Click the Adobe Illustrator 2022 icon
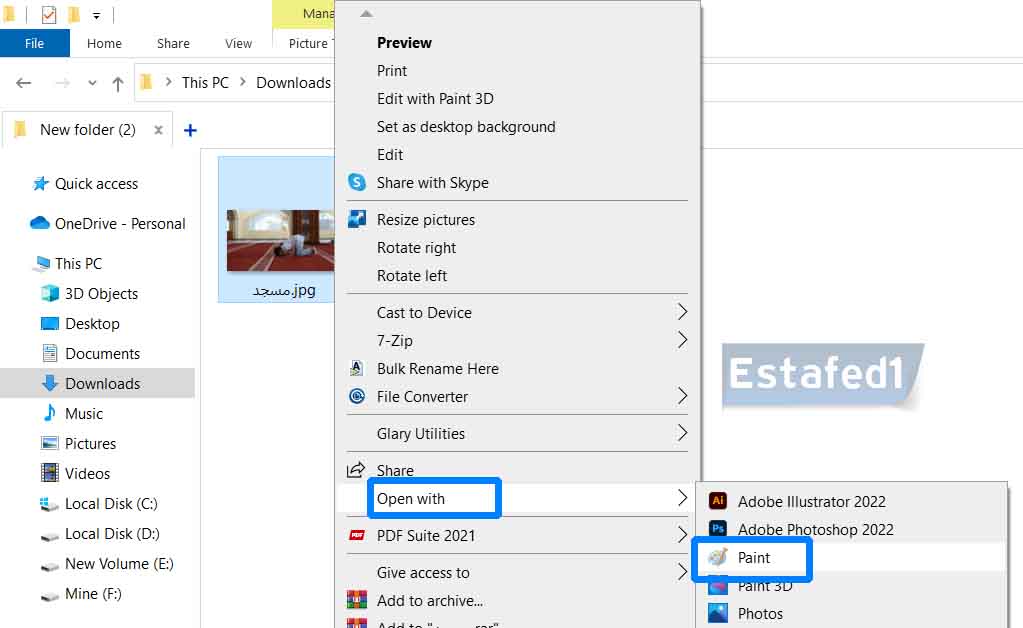 [x=717, y=501]
